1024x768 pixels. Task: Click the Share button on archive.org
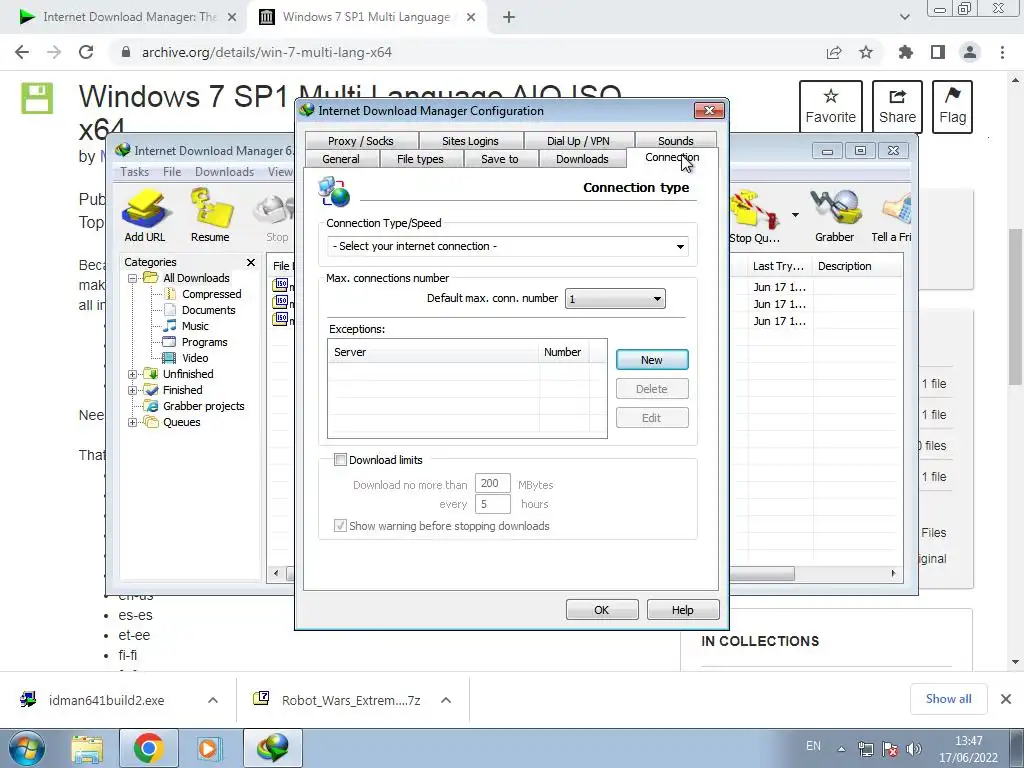pyautogui.click(x=897, y=107)
